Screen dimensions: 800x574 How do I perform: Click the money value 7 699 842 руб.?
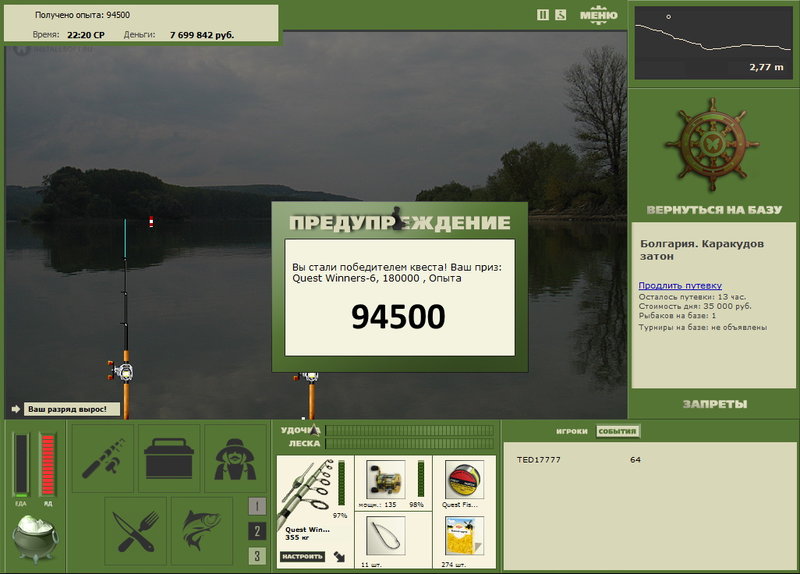(x=202, y=35)
